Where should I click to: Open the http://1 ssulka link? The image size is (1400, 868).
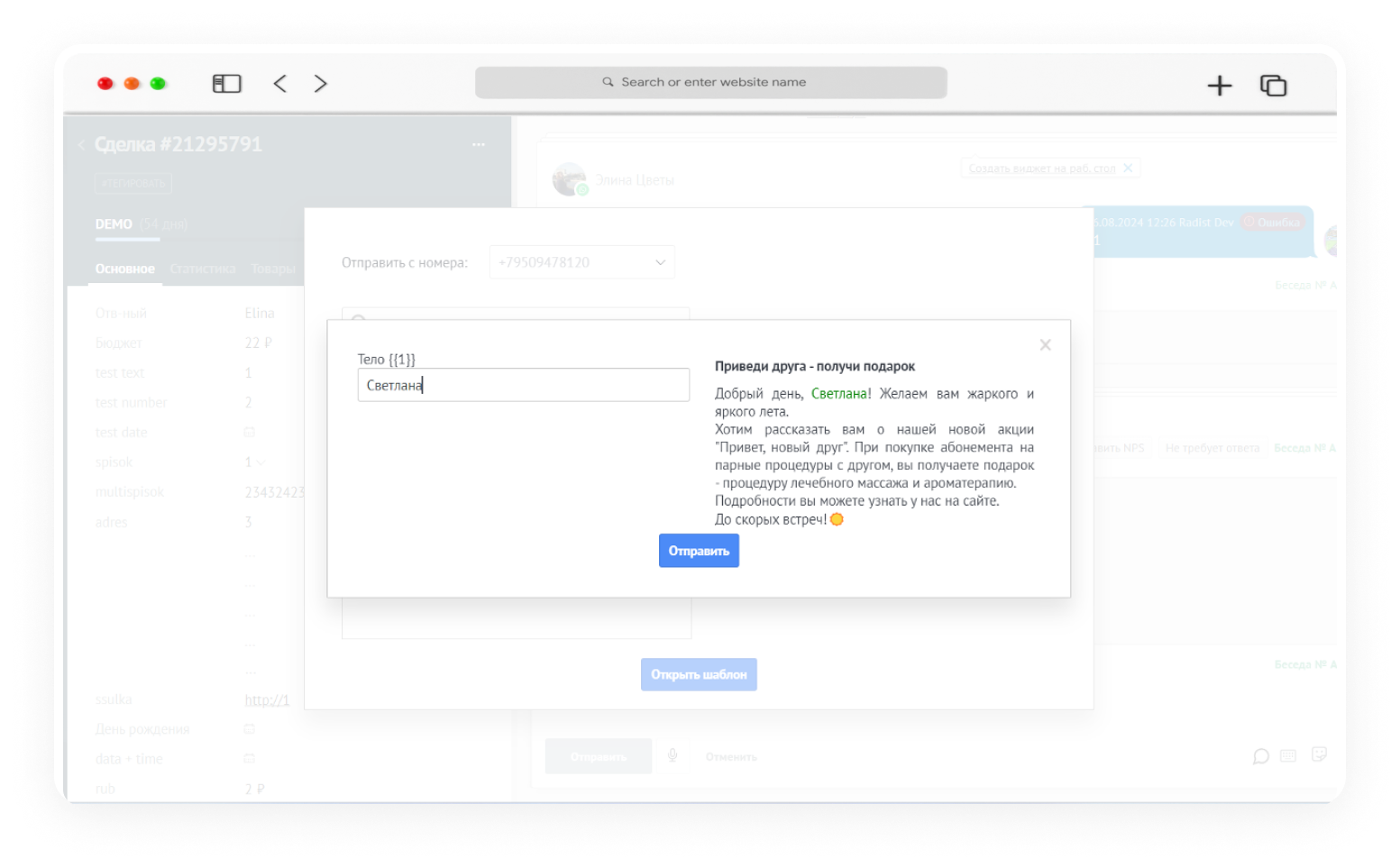pos(267,700)
